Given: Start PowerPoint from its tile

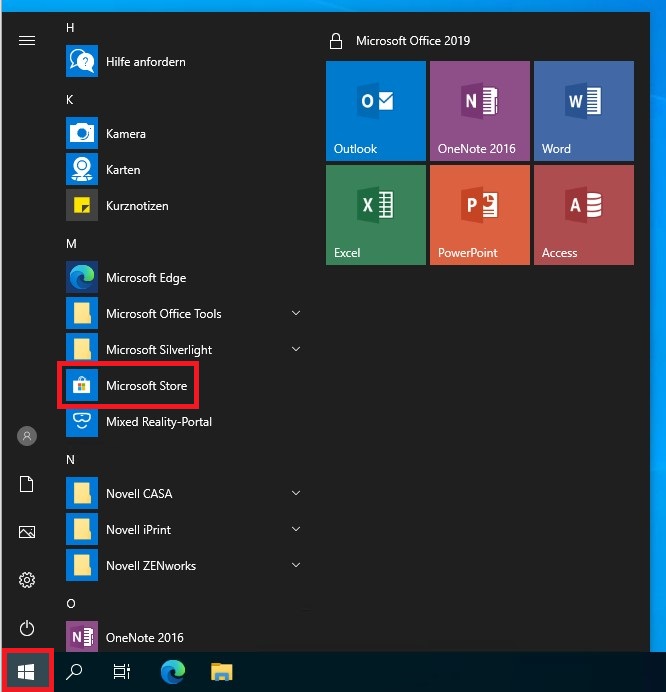Looking at the screenshot, I should click(x=480, y=215).
